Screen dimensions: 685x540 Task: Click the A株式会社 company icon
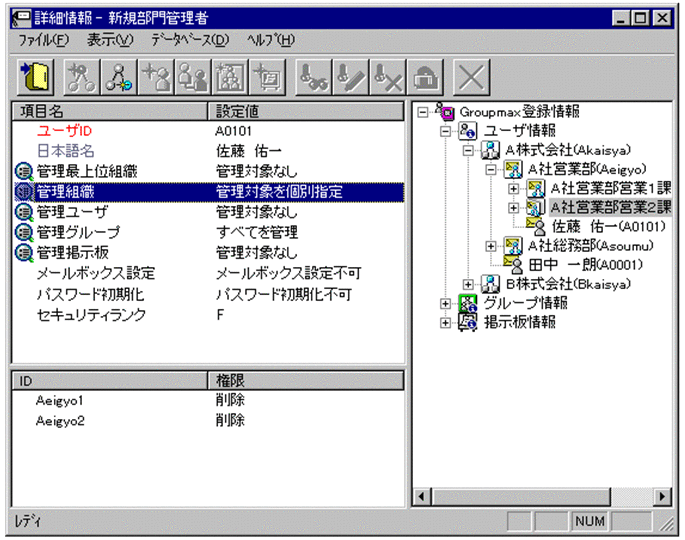(x=490, y=150)
